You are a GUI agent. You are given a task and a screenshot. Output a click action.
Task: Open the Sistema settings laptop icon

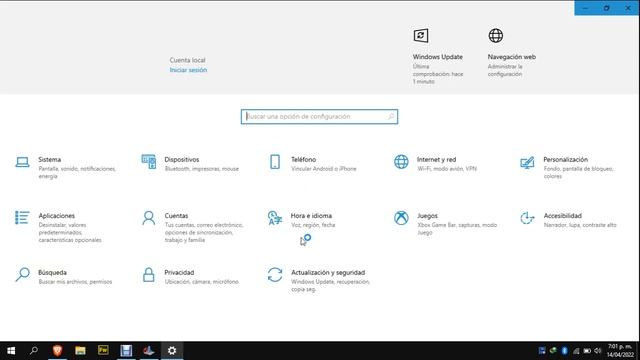(x=22, y=162)
